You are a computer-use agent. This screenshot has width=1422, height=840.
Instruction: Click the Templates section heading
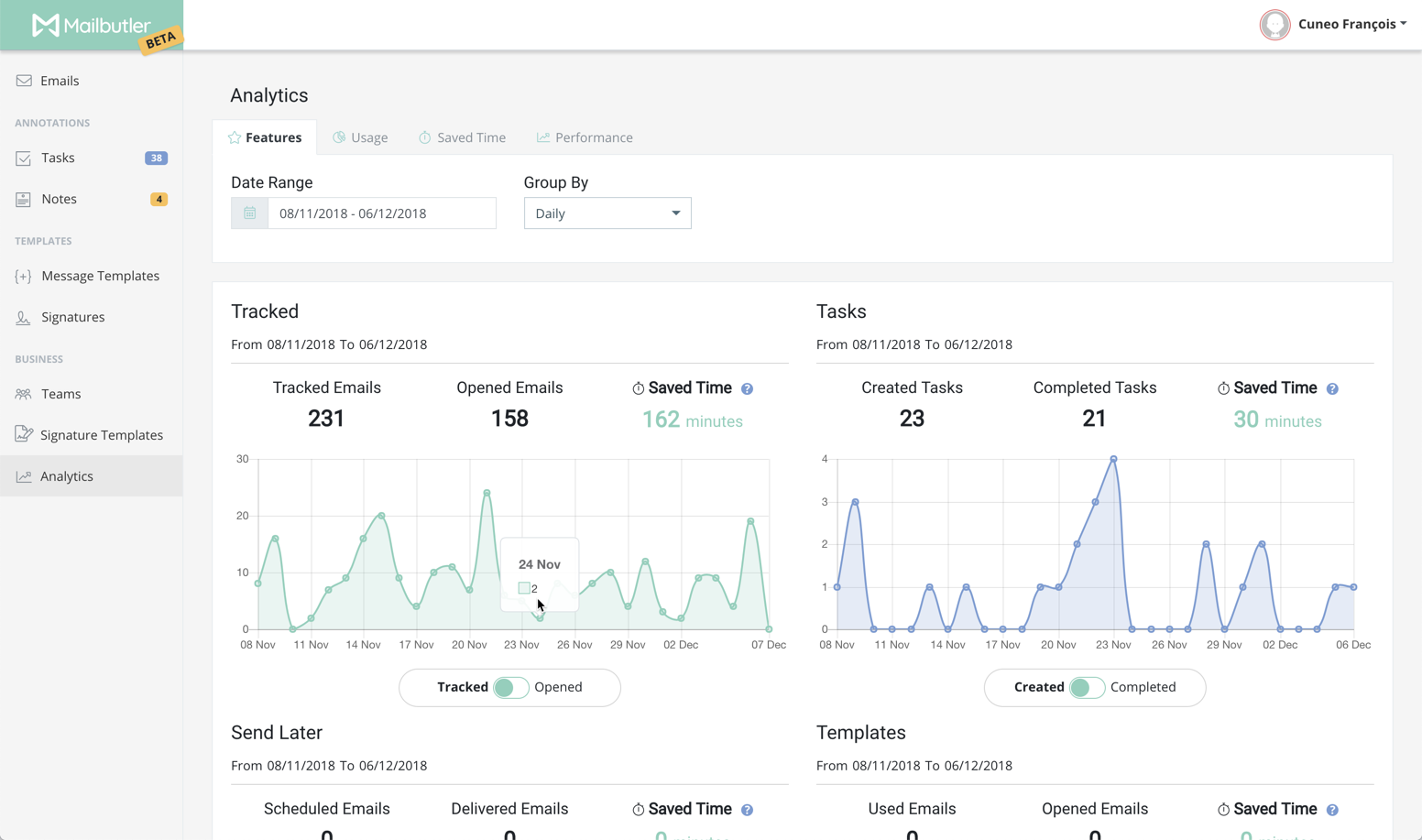(x=861, y=733)
